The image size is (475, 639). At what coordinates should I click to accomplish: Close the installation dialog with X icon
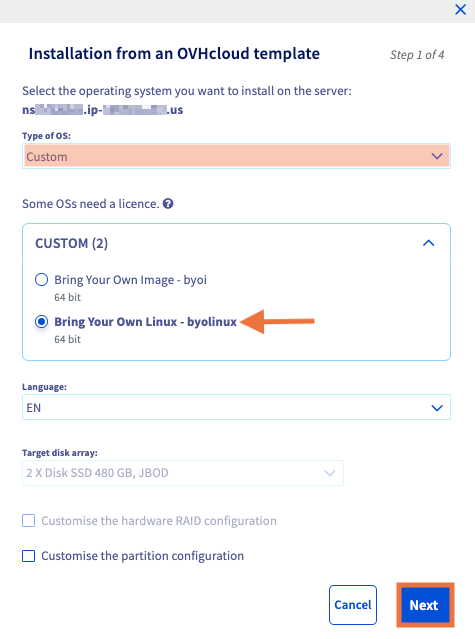tap(460, 9)
